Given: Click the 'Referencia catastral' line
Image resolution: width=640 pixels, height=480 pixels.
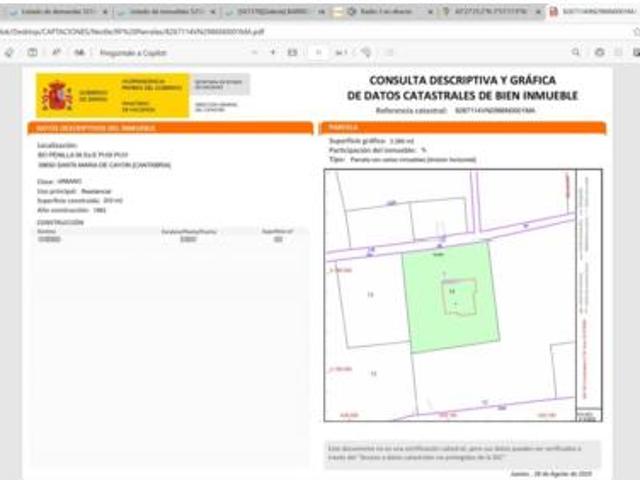Looking at the screenshot, I should coord(455,110).
